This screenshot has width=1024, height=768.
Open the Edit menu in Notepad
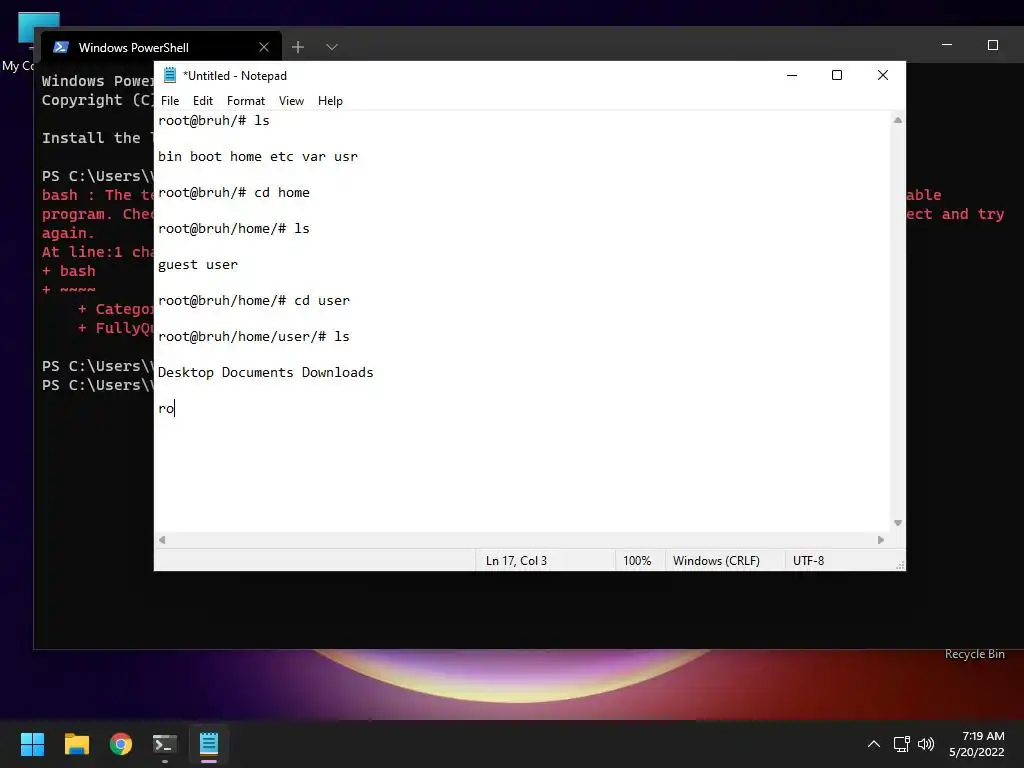(202, 101)
